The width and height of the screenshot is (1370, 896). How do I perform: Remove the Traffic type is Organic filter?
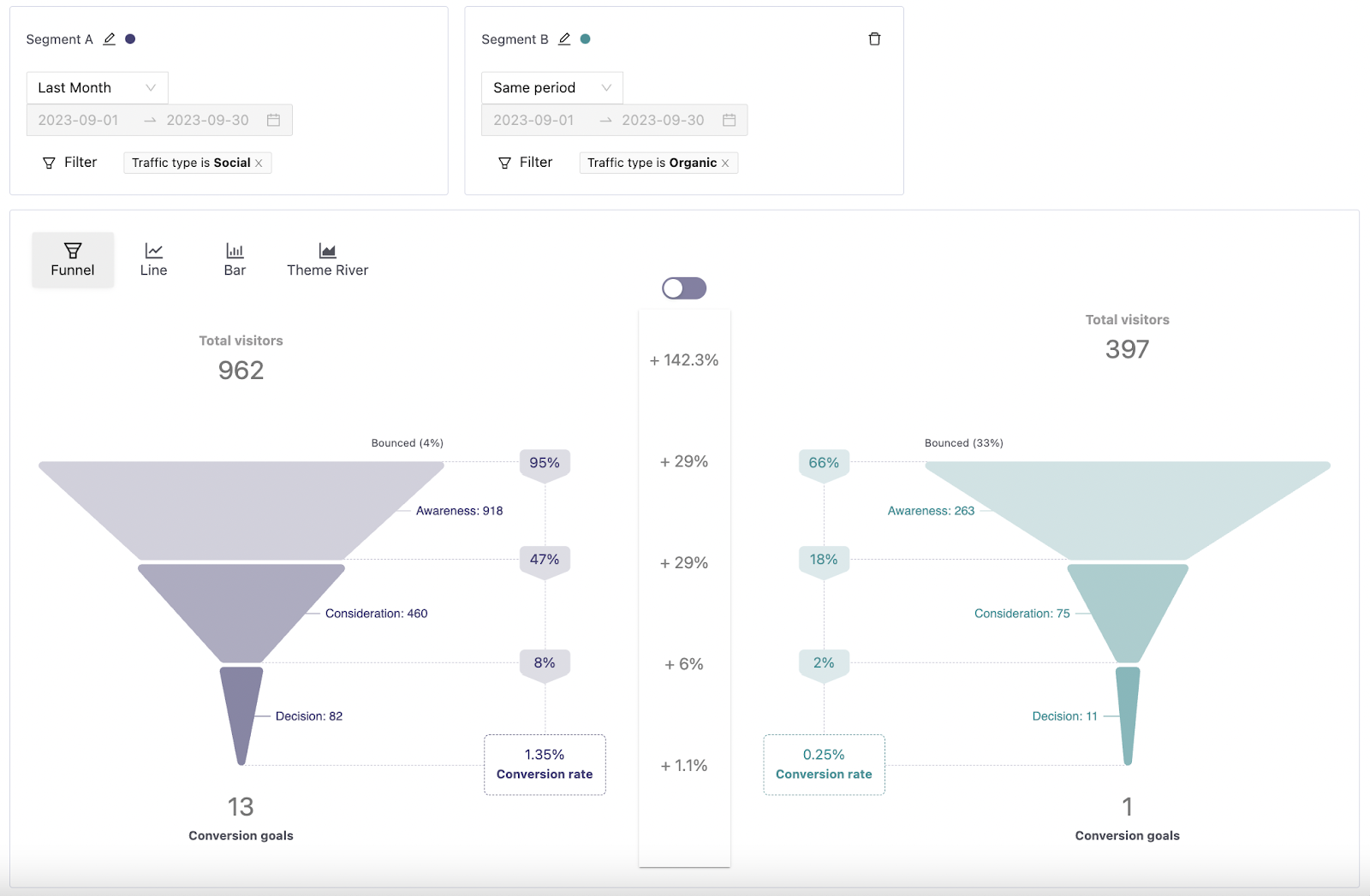click(725, 163)
